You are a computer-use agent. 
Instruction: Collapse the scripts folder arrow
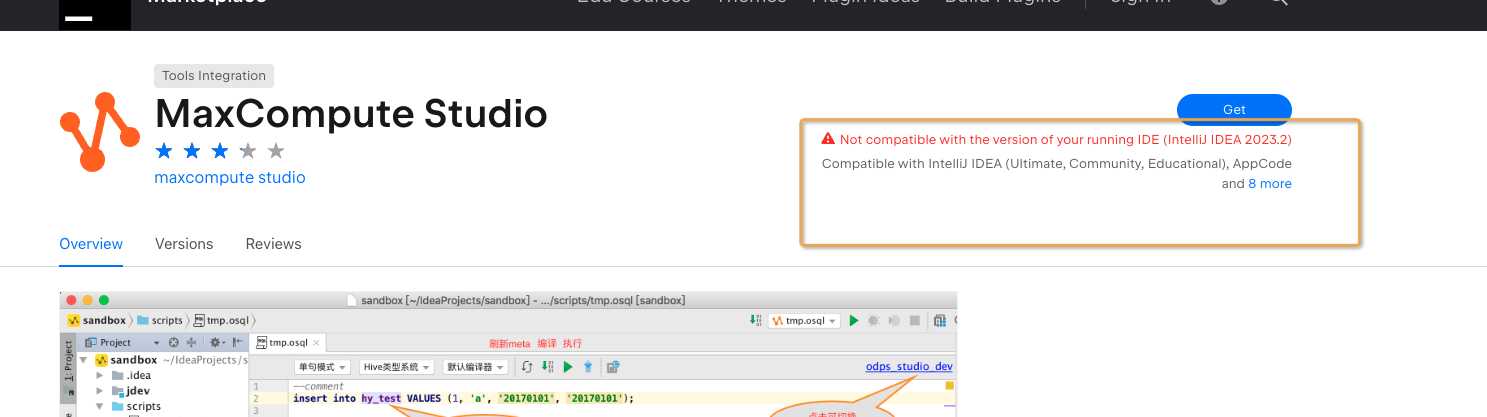(100, 407)
